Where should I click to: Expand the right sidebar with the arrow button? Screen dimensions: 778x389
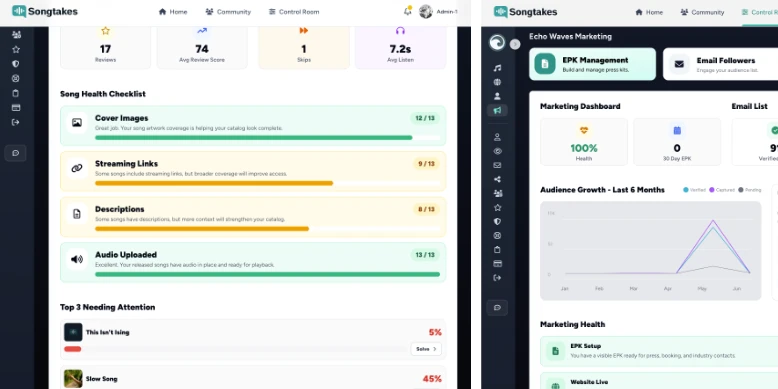pos(515,44)
